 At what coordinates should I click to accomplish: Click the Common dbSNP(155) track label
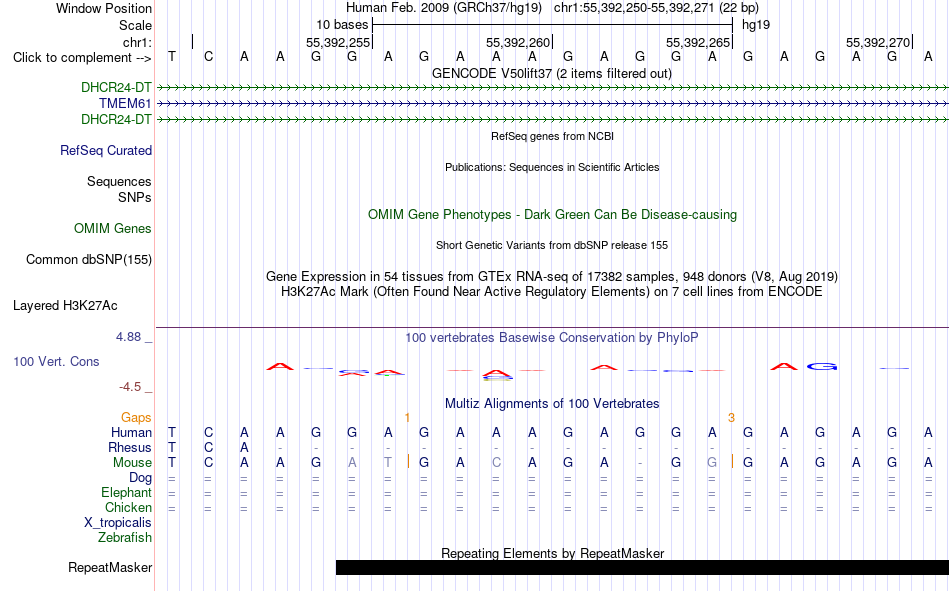(88, 259)
